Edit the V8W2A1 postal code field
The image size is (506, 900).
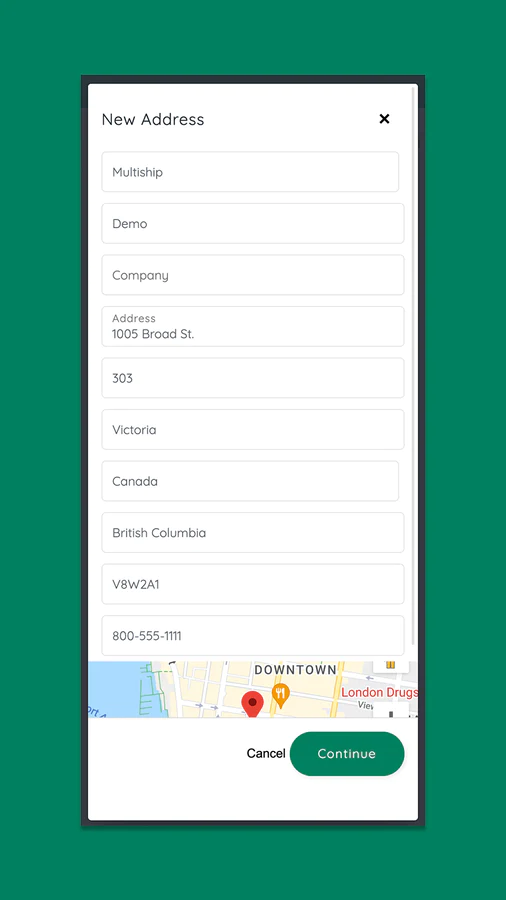coord(253,584)
